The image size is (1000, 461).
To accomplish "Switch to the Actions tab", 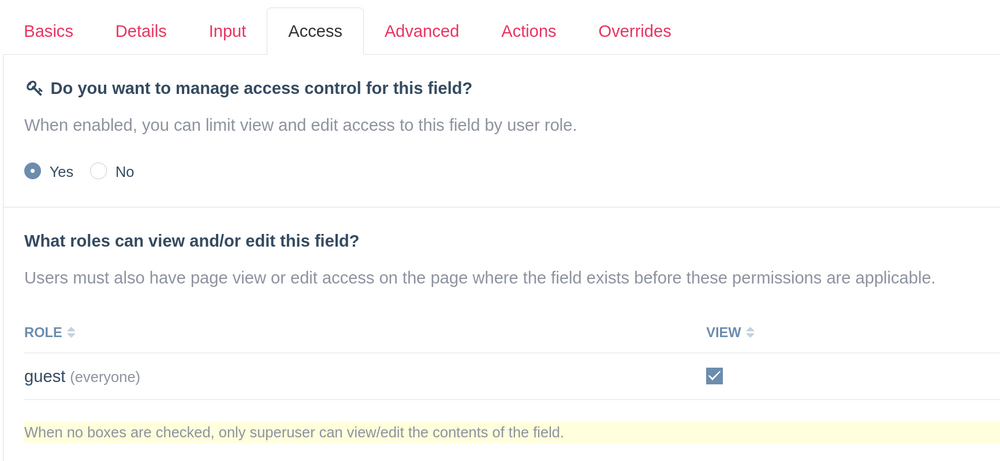I will tap(528, 31).
